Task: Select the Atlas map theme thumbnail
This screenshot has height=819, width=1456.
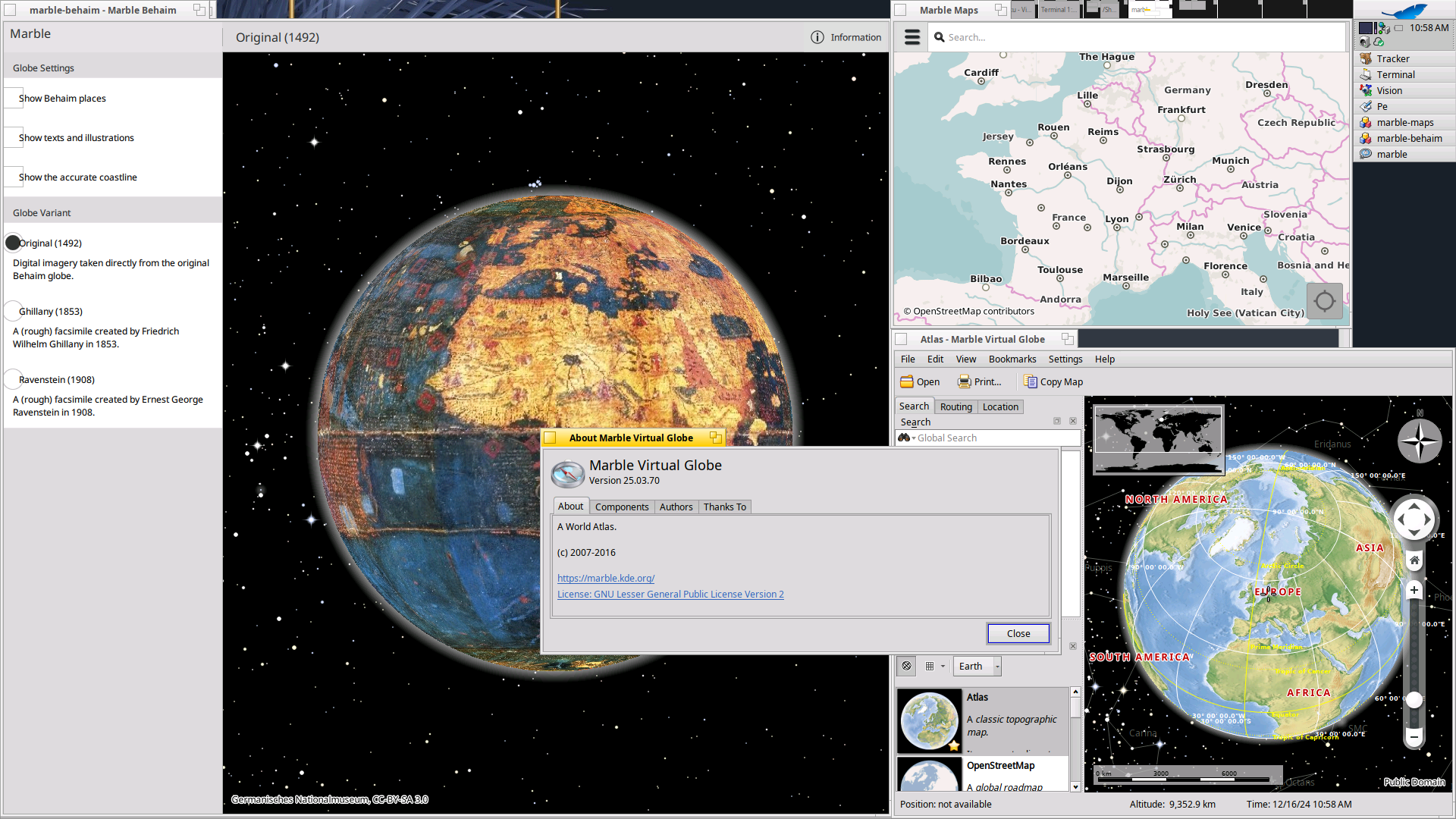Action: [x=929, y=721]
